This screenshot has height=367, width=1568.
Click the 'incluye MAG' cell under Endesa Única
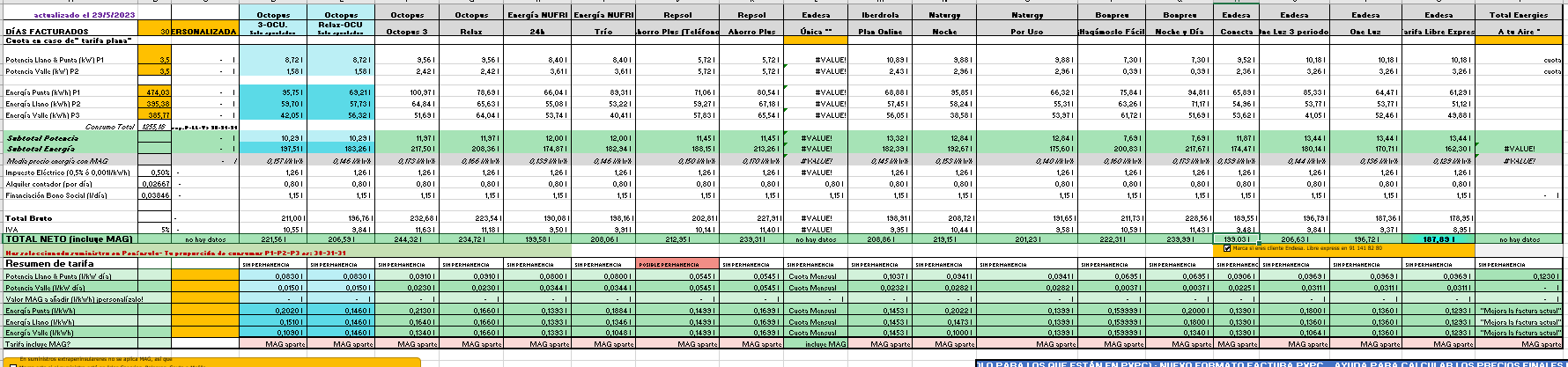pos(817,344)
